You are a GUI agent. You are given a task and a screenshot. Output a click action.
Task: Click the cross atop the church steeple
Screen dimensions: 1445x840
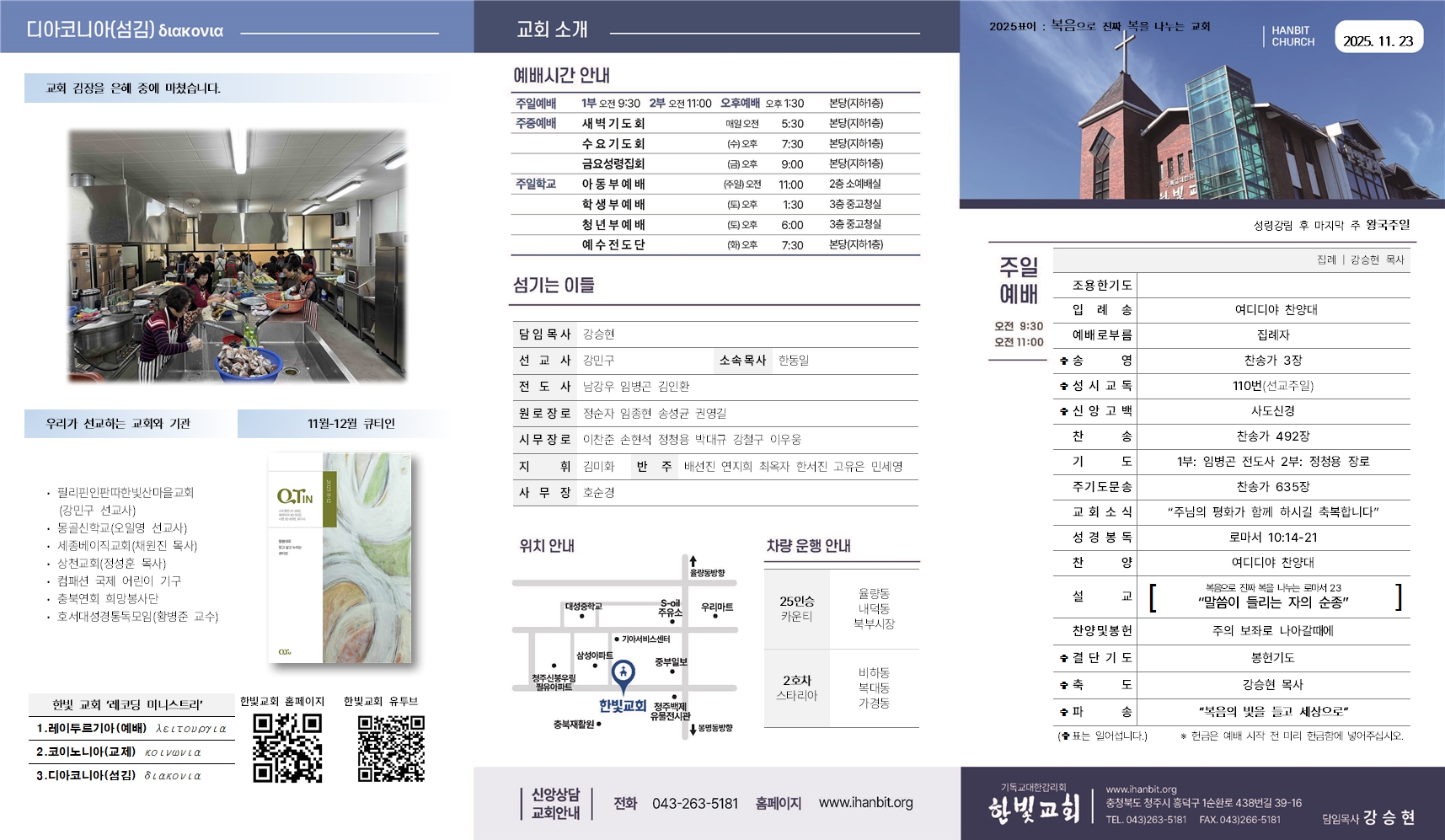click(x=1124, y=52)
